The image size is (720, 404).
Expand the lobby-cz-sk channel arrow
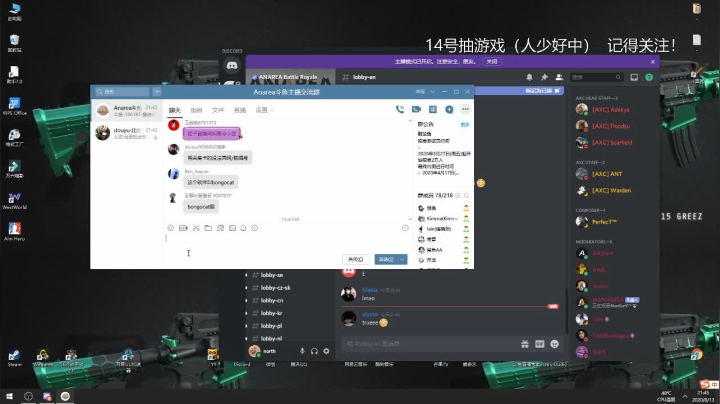pyautogui.click(x=247, y=288)
